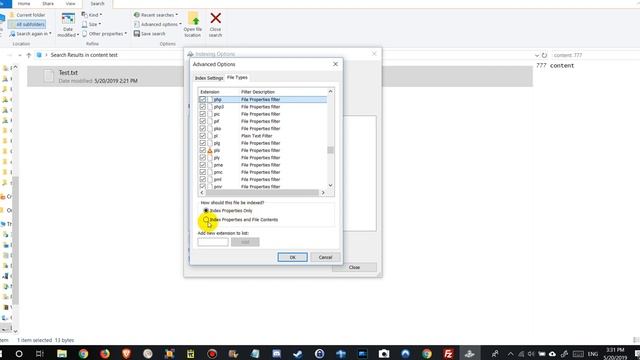640x360 pixels.
Task: Launch Firefox from taskbar
Action: point(105,353)
